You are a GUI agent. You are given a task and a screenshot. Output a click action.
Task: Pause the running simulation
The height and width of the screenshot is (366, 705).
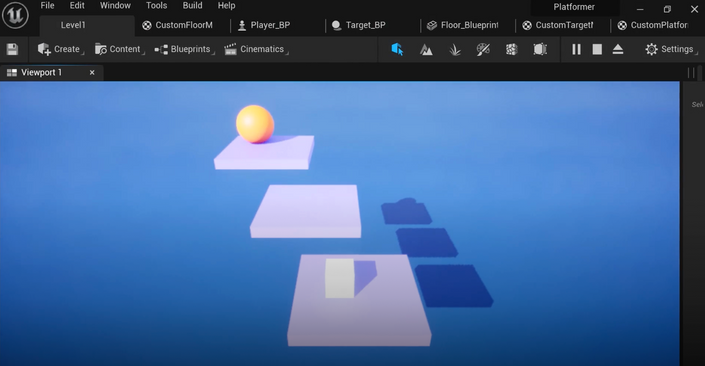(576, 49)
